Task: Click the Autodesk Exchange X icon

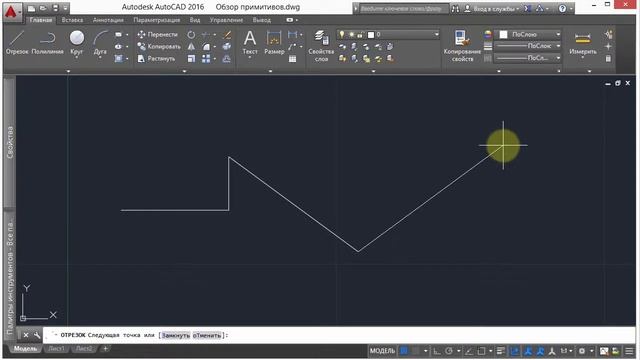Action: (x=528, y=9)
